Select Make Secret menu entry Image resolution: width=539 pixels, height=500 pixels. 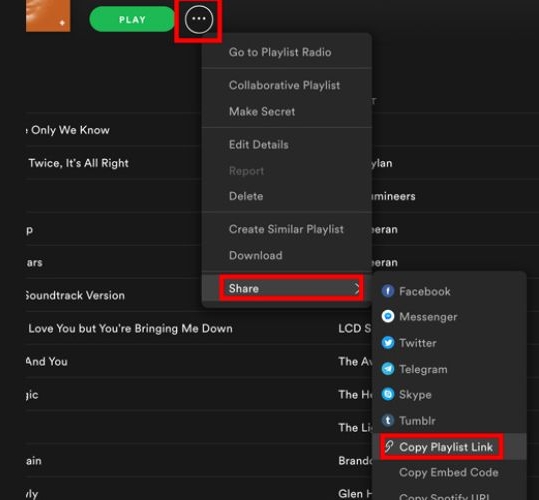click(x=262, y=111)
